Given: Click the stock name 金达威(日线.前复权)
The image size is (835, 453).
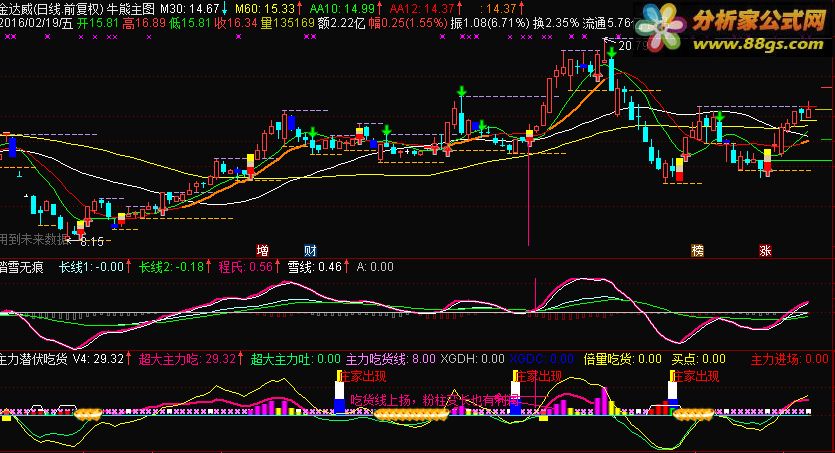Looking at the screenshot, I should pyautogui.click(x=53, y=9).
